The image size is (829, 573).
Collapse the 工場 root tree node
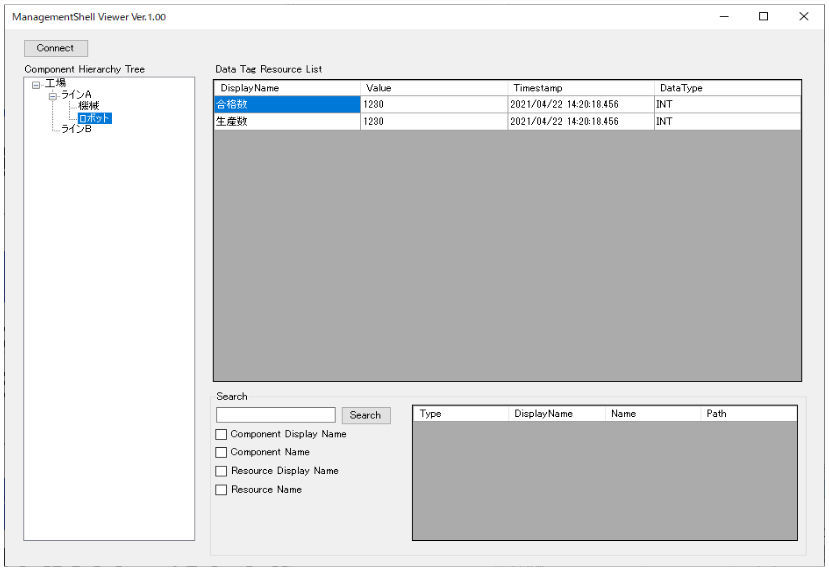tap(37, 84)
